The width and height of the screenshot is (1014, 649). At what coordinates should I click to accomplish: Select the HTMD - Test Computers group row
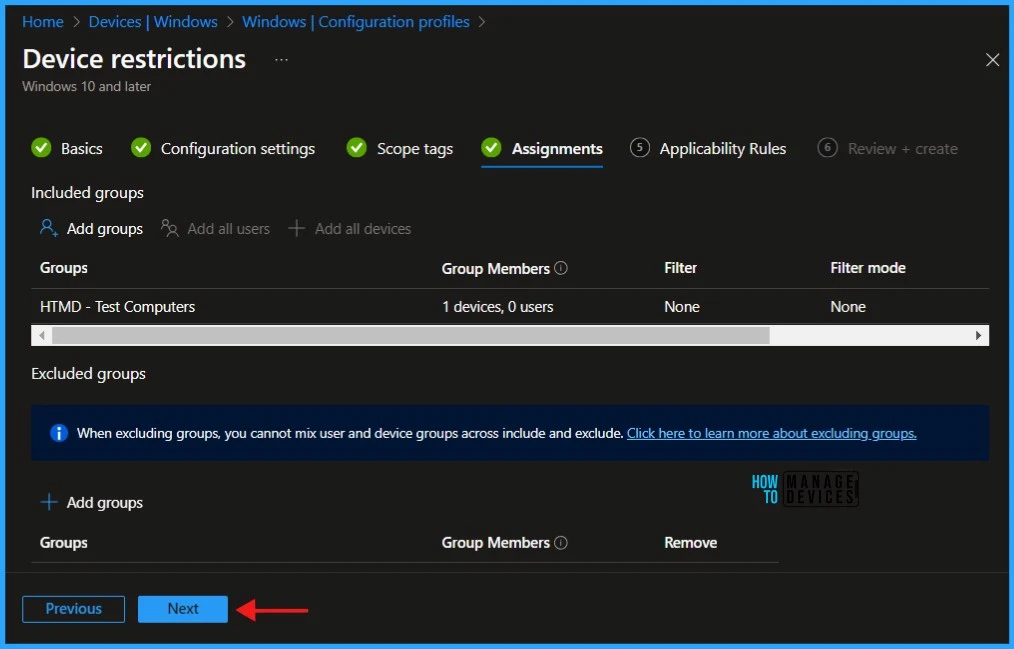(510, 306)
